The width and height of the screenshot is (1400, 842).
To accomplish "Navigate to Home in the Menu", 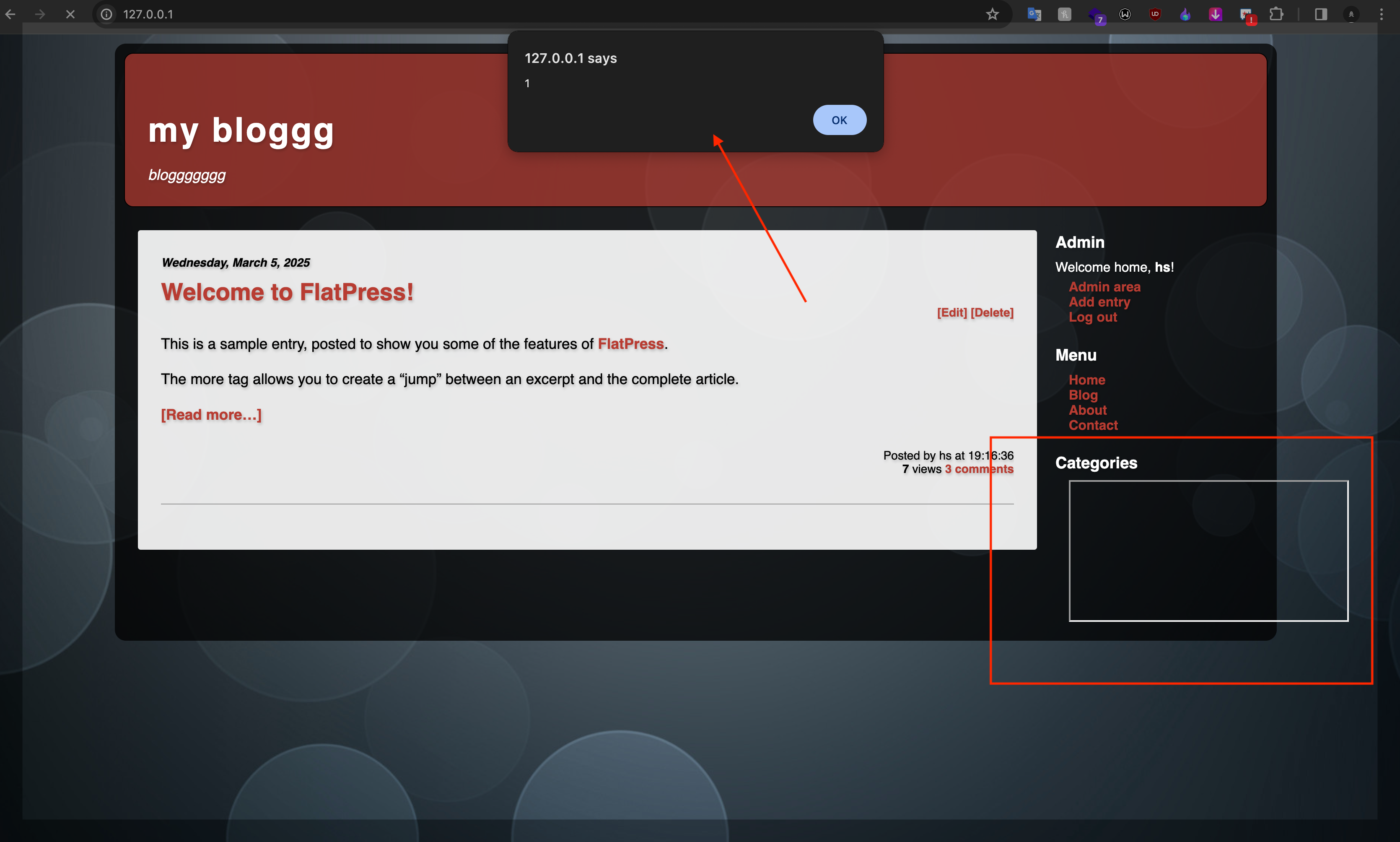I will (1086, 379).
